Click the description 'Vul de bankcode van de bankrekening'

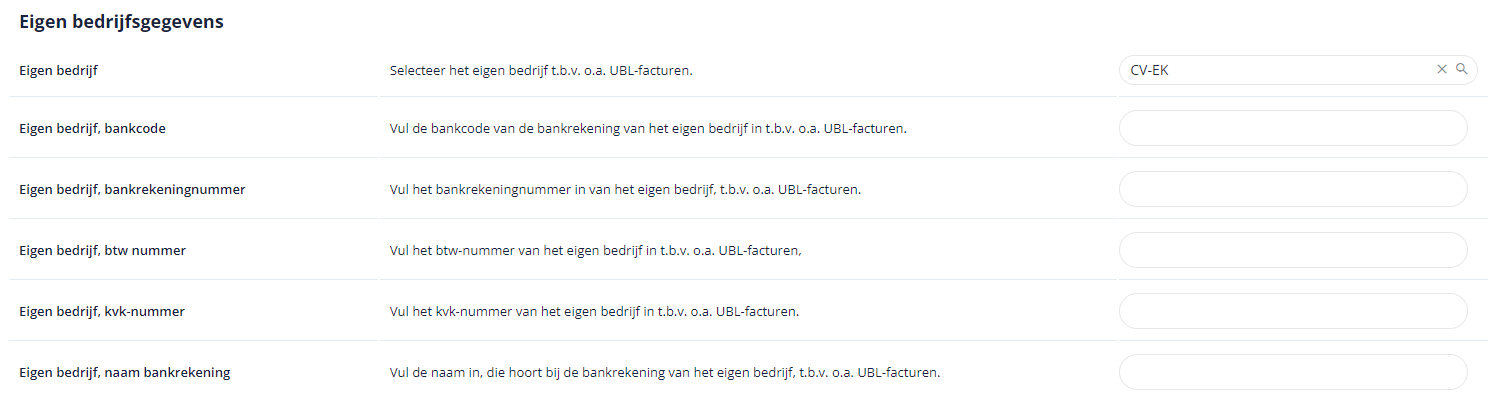click(x=648, y=128)
